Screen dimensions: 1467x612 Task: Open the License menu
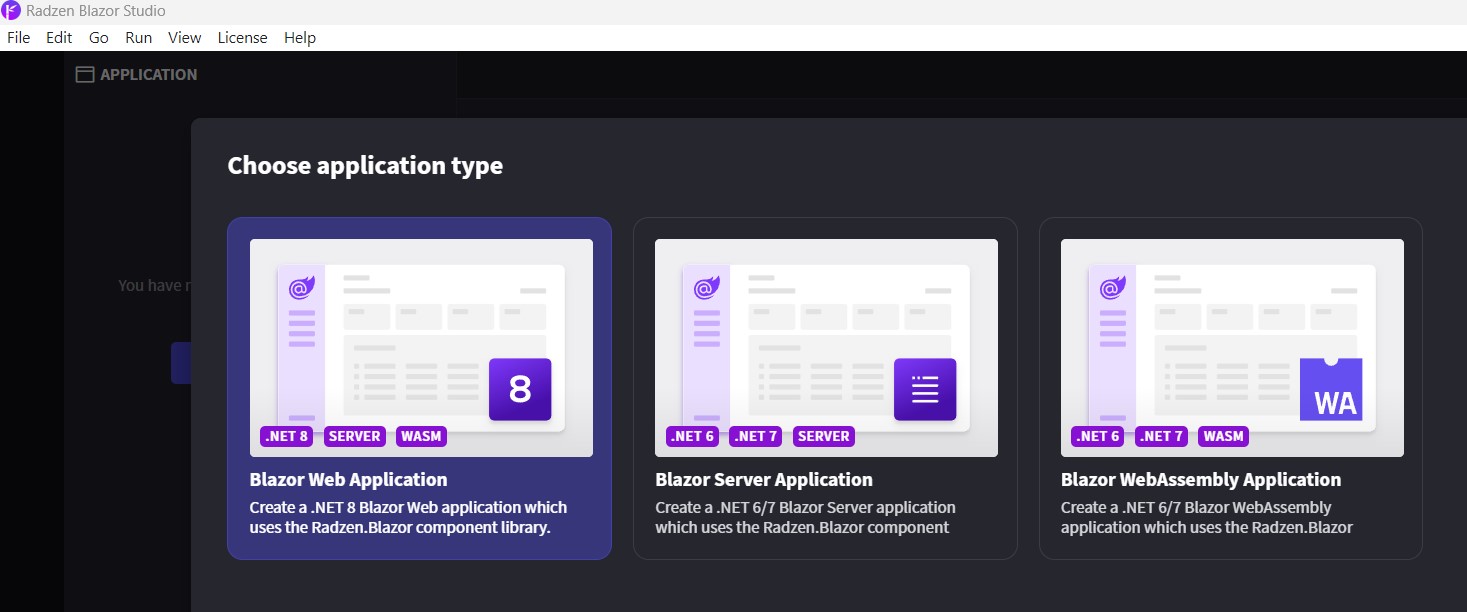(x=242, y=38)
